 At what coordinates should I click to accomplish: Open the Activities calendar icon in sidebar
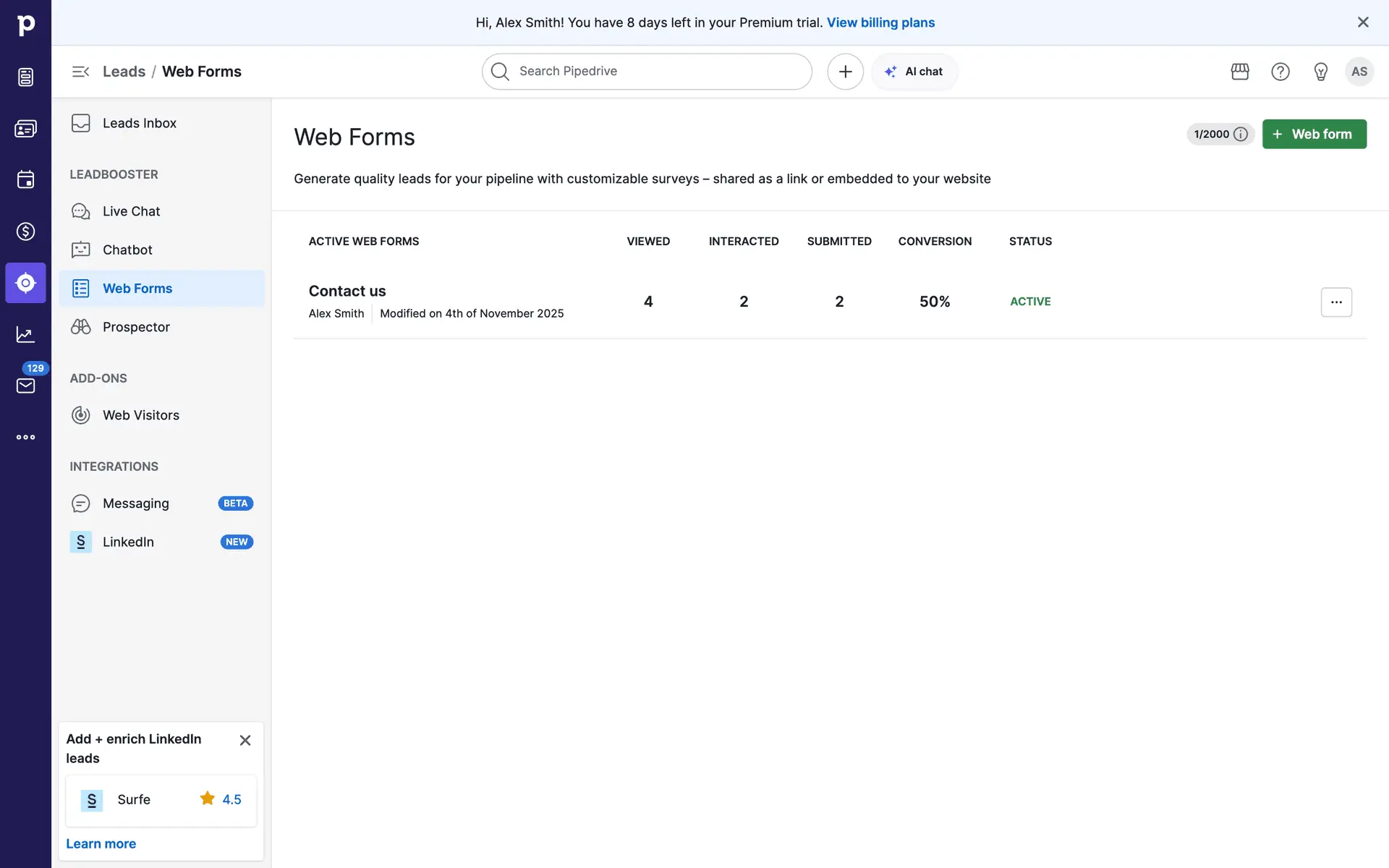point(25,179)
